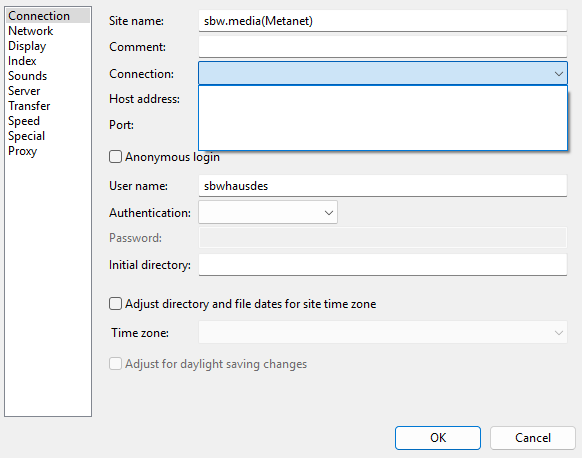Click the Initial directory input field
Screen dimensions: 582x458
383,265
